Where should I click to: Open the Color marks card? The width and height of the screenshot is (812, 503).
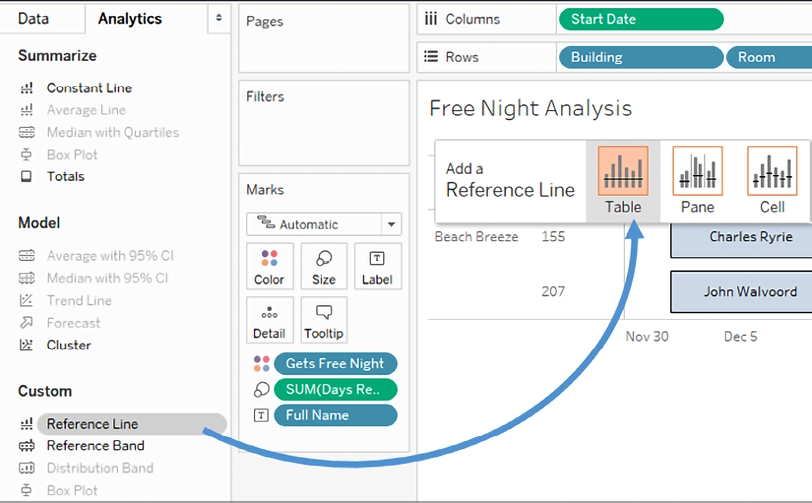point(269,267)
